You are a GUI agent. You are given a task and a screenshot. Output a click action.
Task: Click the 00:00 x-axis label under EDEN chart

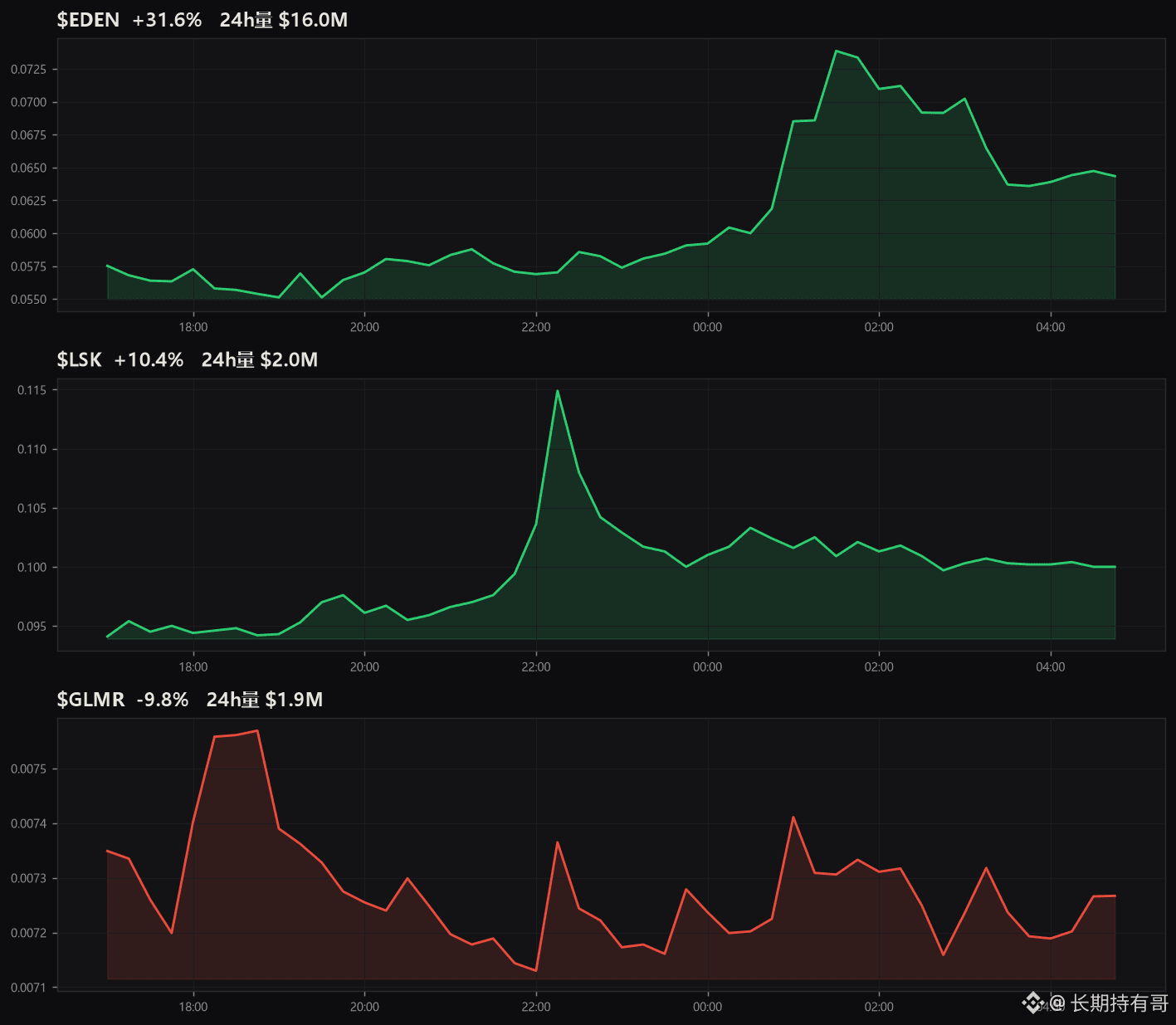(x=708, y=327)
